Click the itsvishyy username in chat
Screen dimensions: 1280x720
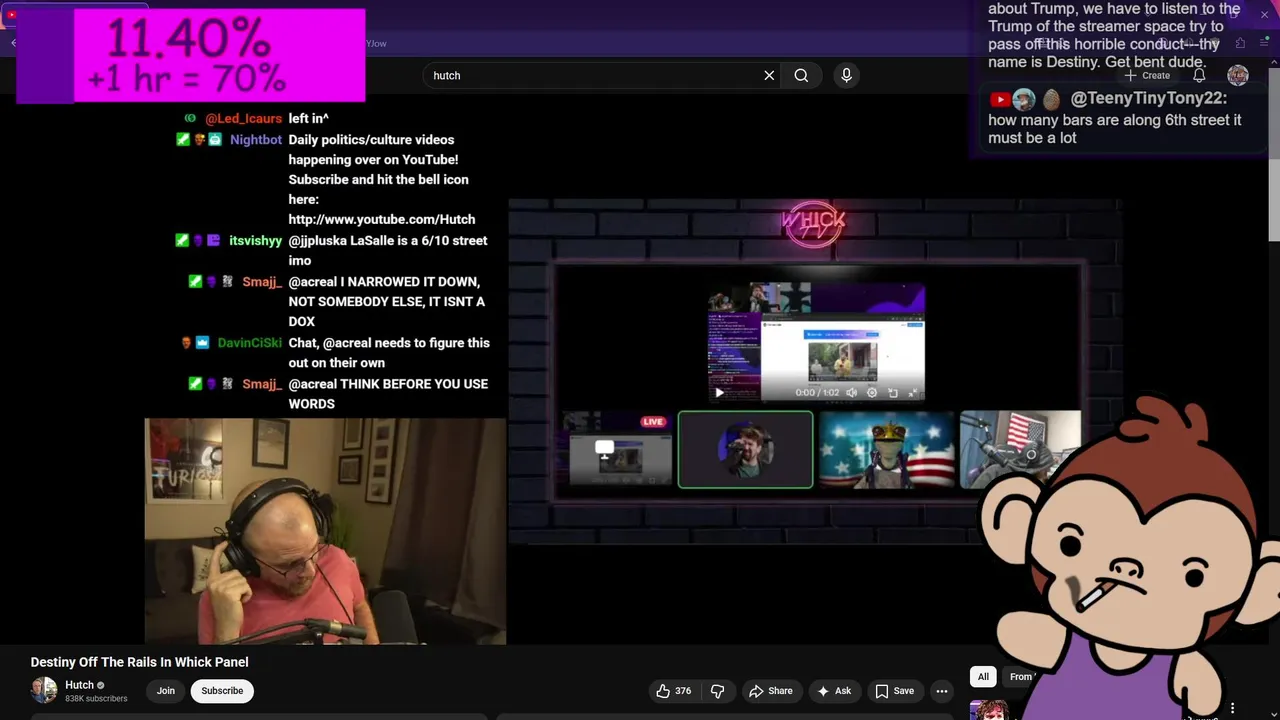click(256, 241)
